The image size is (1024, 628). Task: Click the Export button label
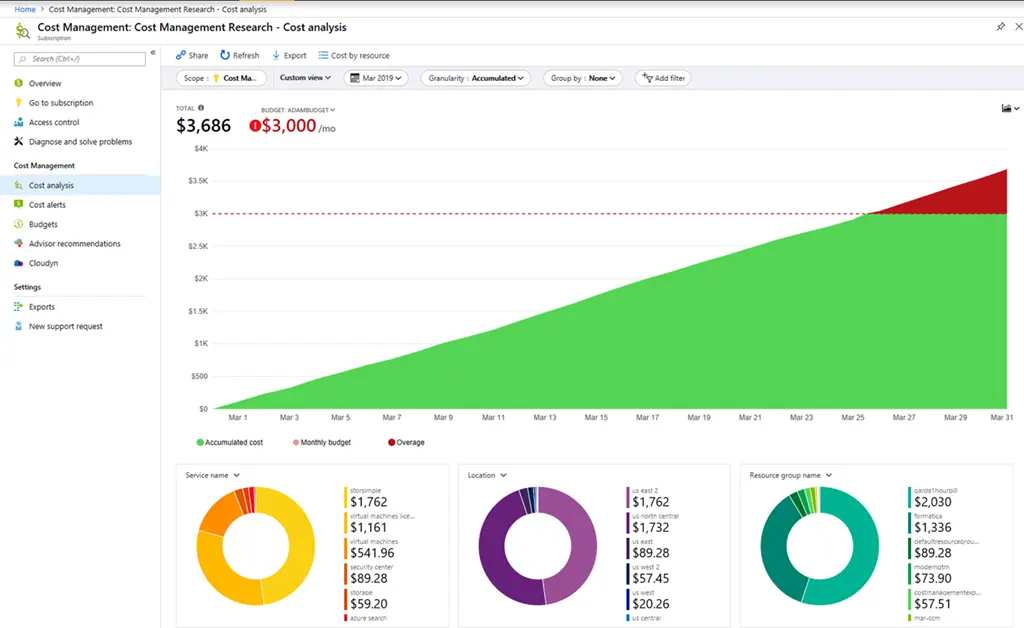click(295, 55)
